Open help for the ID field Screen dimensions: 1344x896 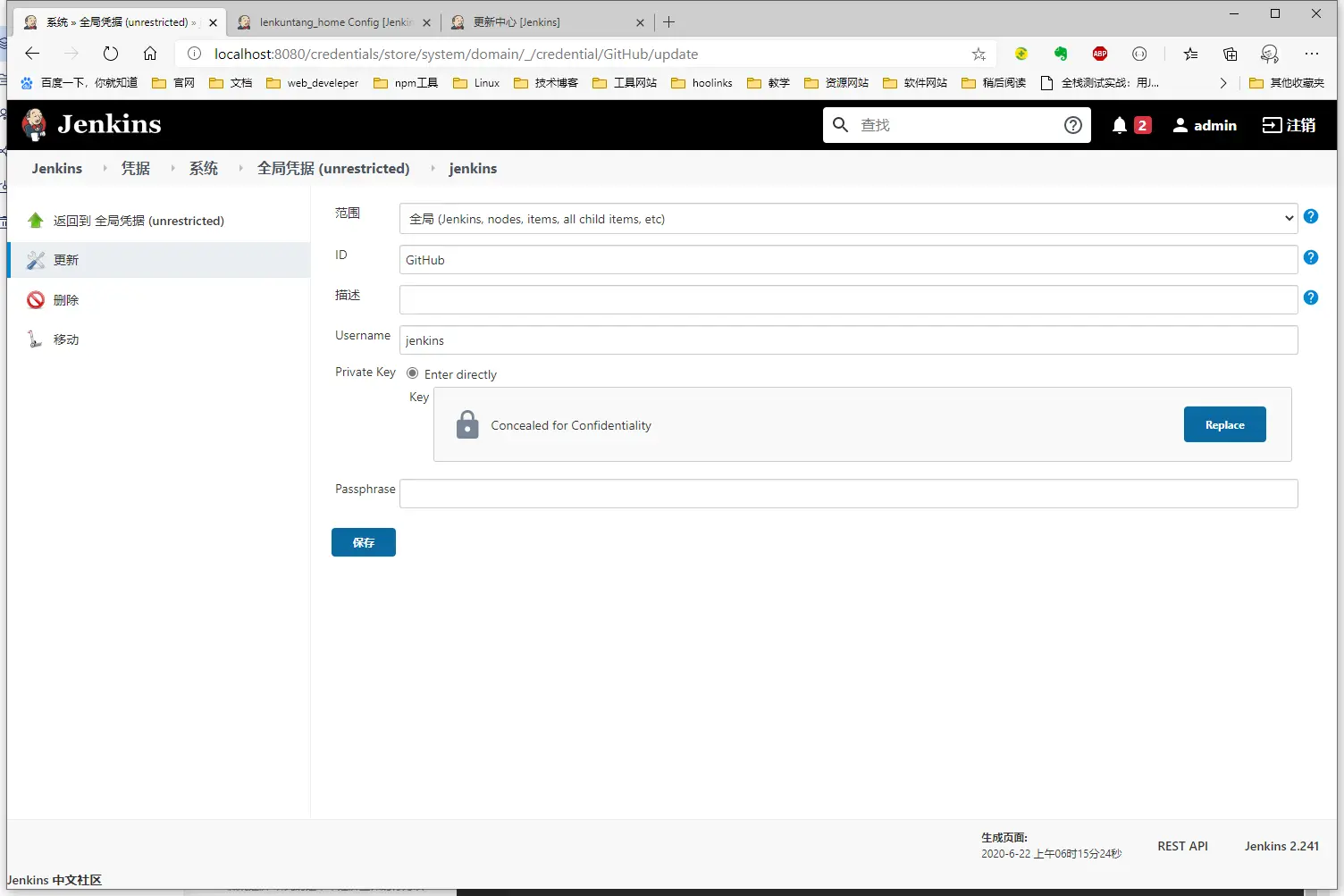pos(1311,257)
